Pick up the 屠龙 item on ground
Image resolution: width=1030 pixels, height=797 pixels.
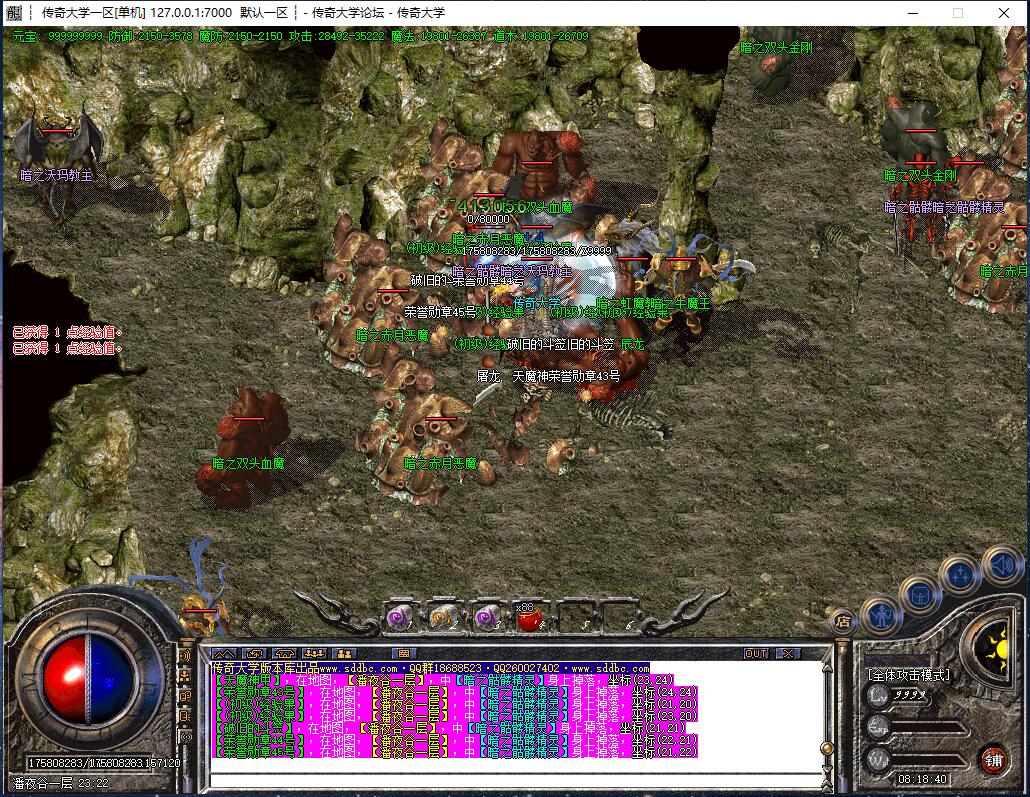[488, 376]
